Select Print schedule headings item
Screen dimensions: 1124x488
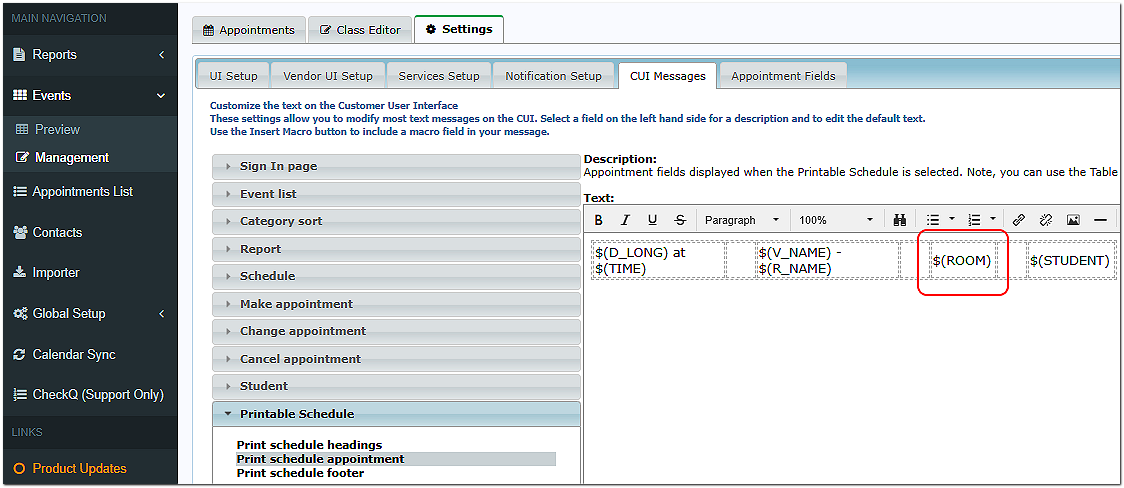(x=309, y=445)
